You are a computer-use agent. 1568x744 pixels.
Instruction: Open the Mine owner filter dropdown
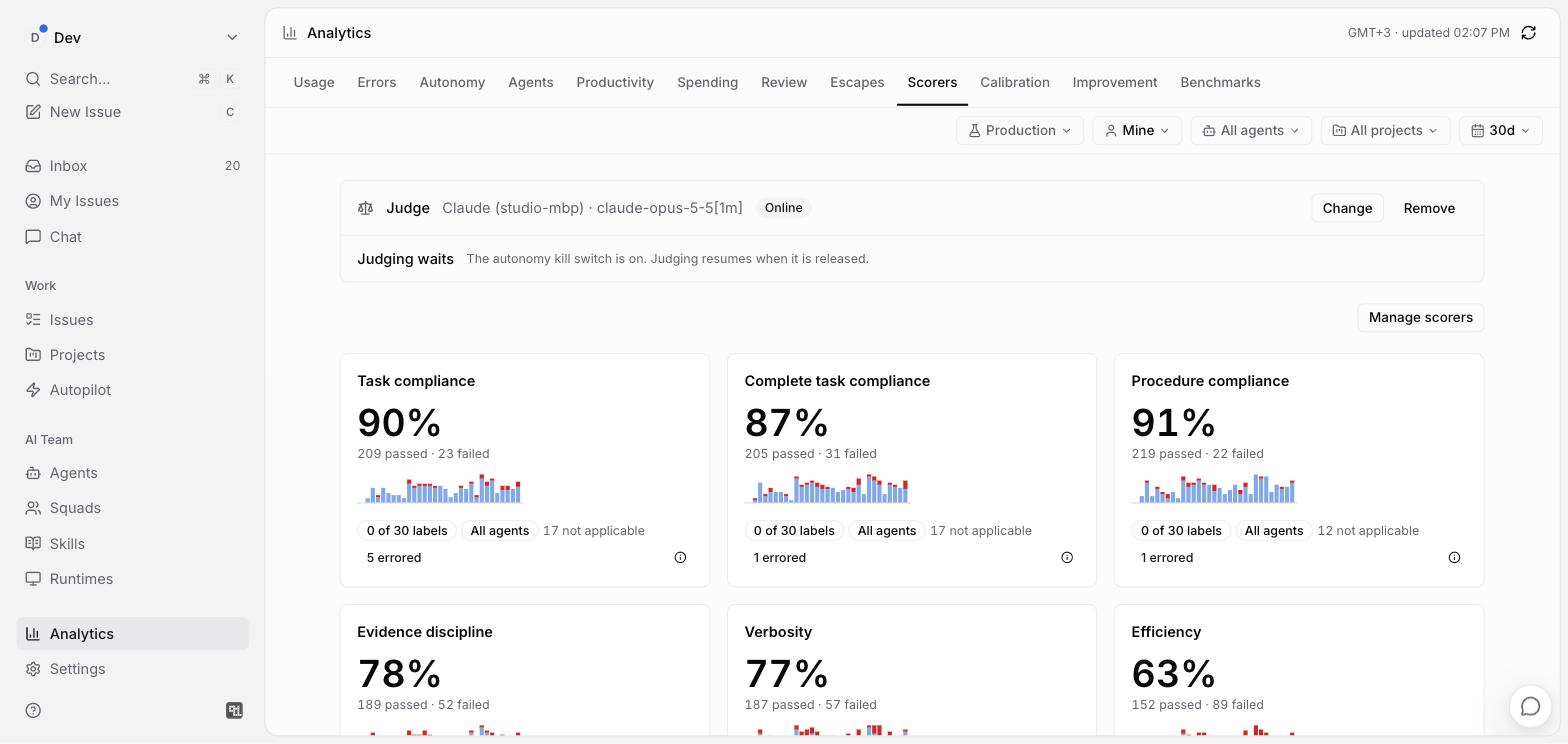(1137, 131)
